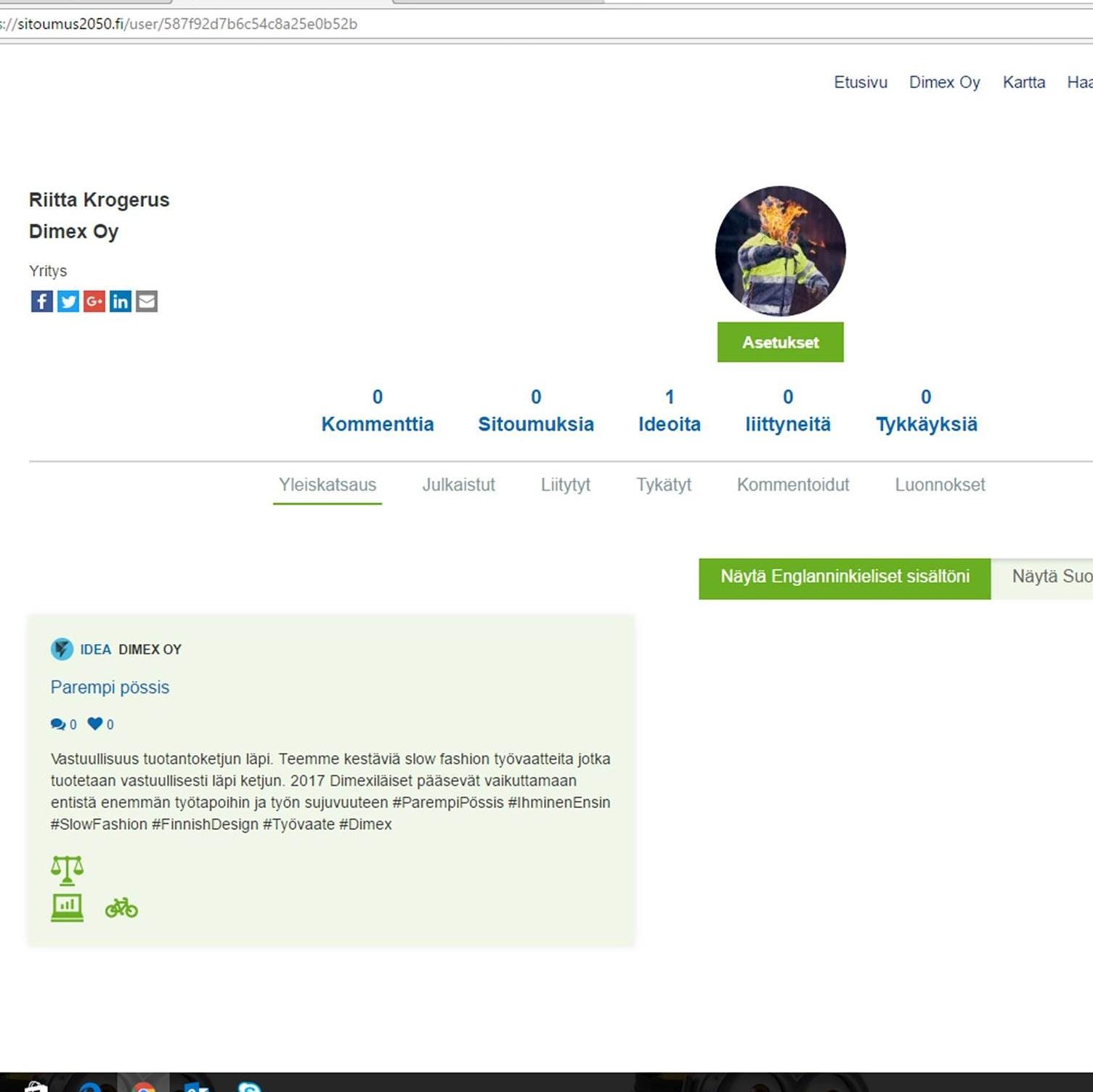Click the Google+ share icon

[94, 301]
